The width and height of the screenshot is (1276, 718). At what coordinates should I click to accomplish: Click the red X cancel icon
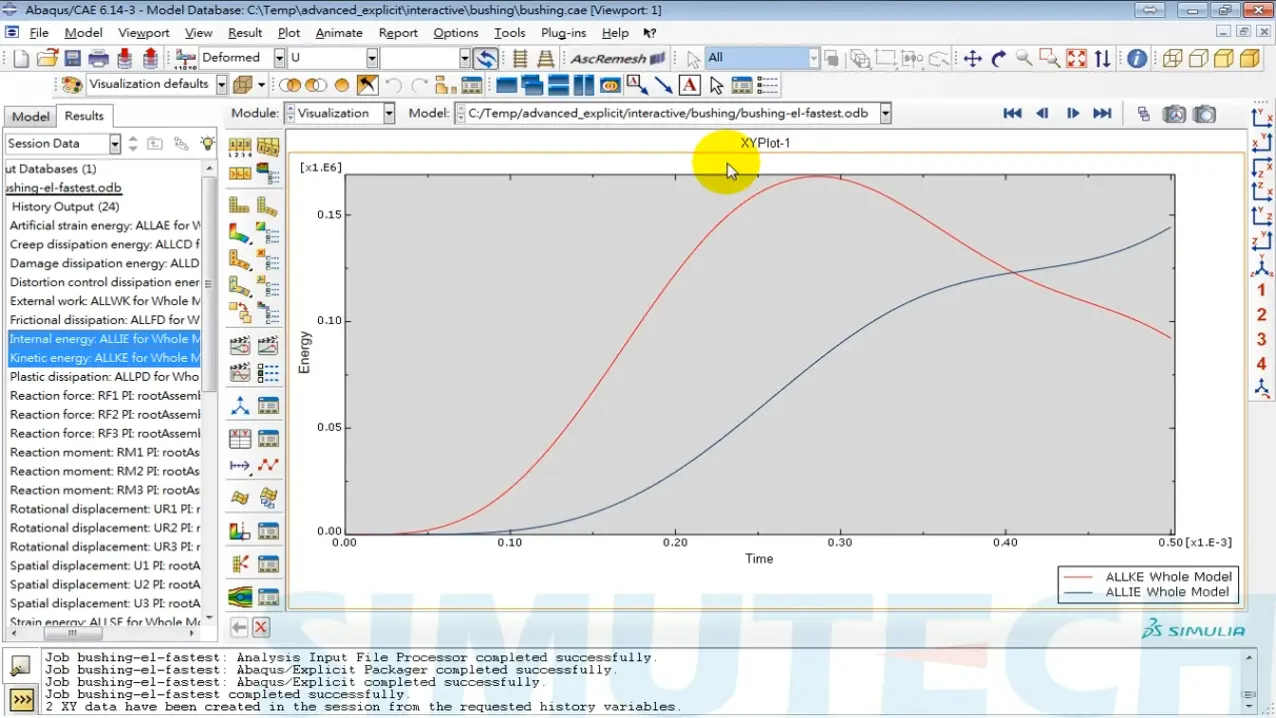[261, 627]
